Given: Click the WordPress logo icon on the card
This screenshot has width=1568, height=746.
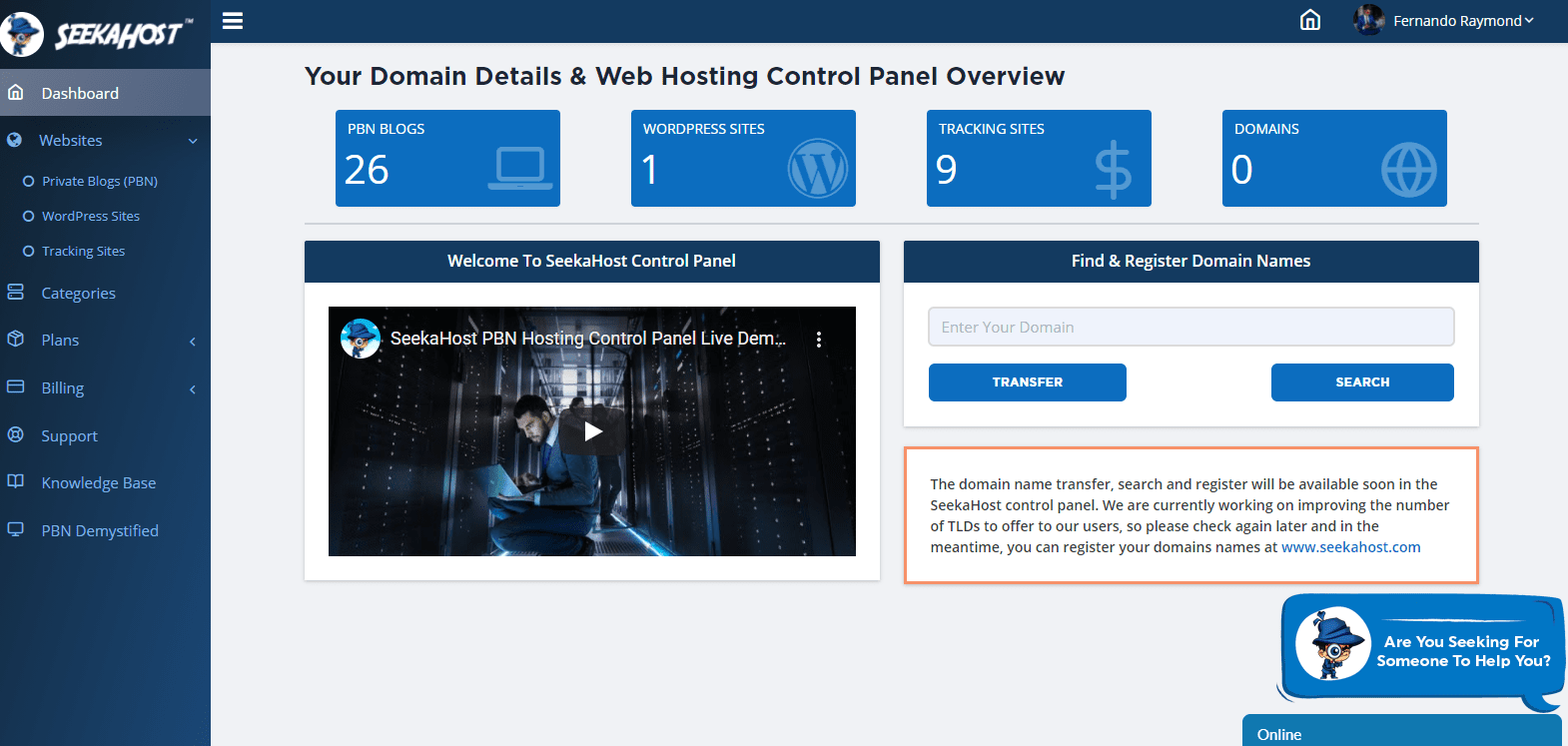Looking at the screenshot, I should point(818,168).
